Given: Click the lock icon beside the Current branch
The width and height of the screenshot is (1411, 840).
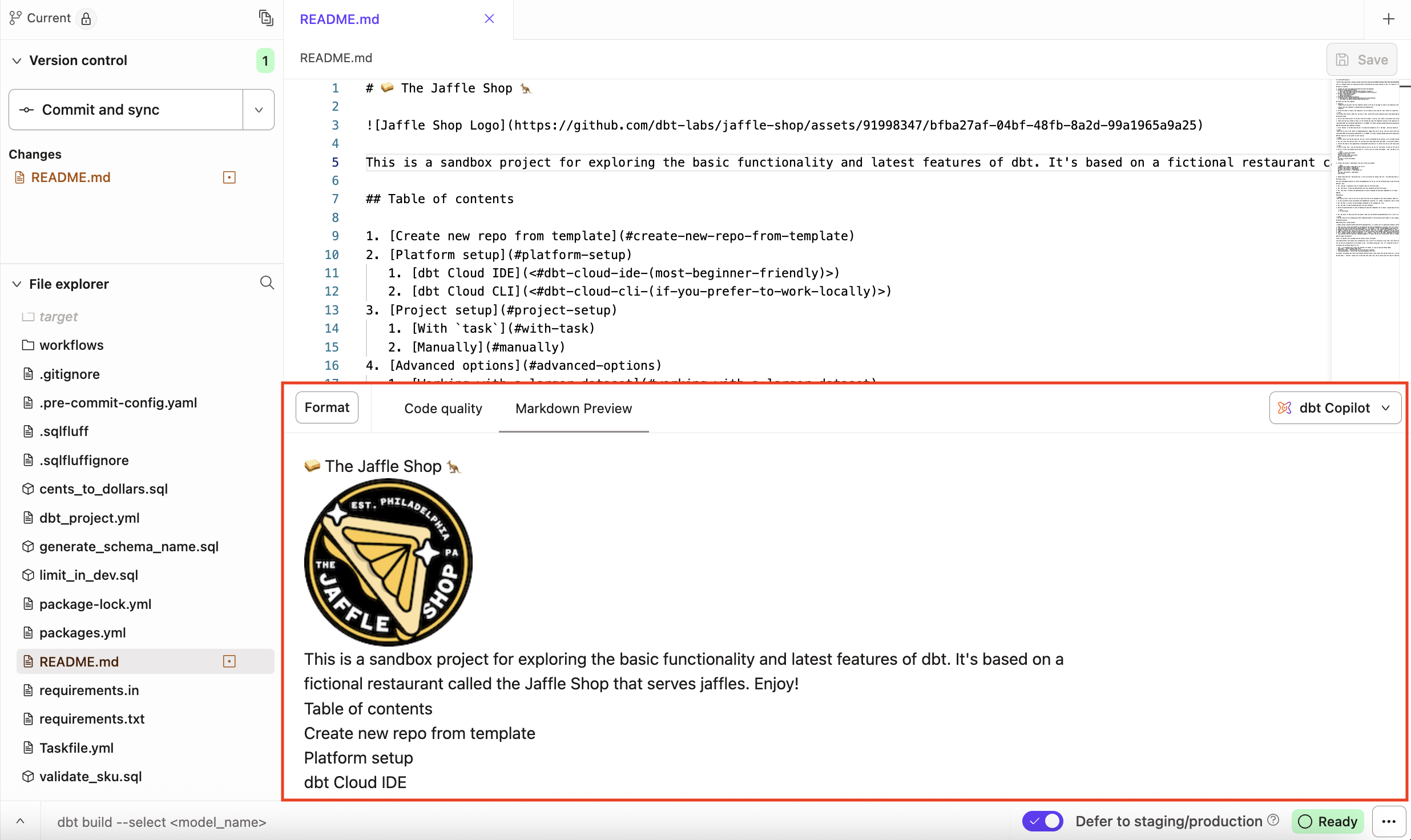Looking at the screenshot, I should point(86,18).
